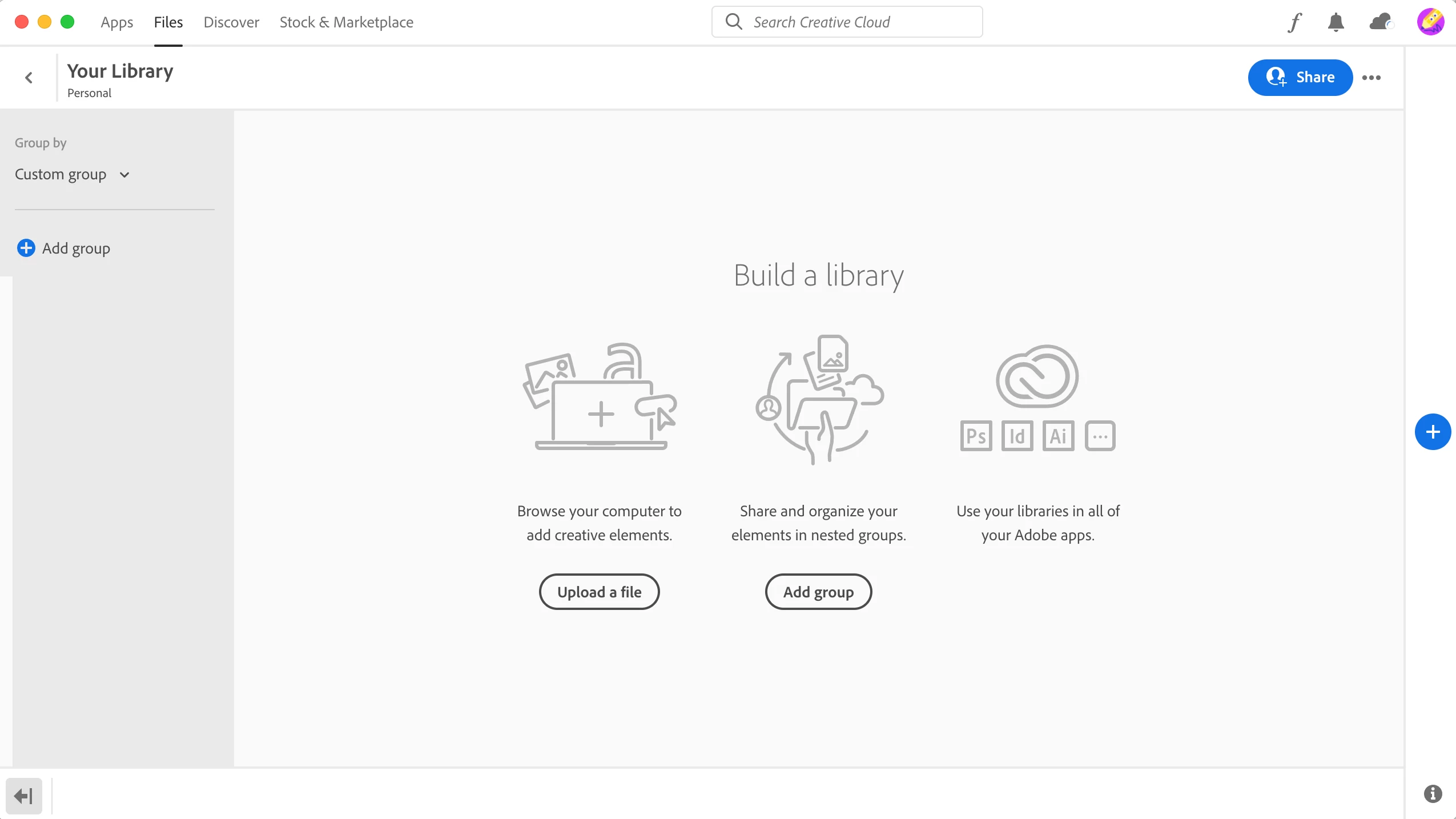Go back using the left chevron

(x=29, y=78)
